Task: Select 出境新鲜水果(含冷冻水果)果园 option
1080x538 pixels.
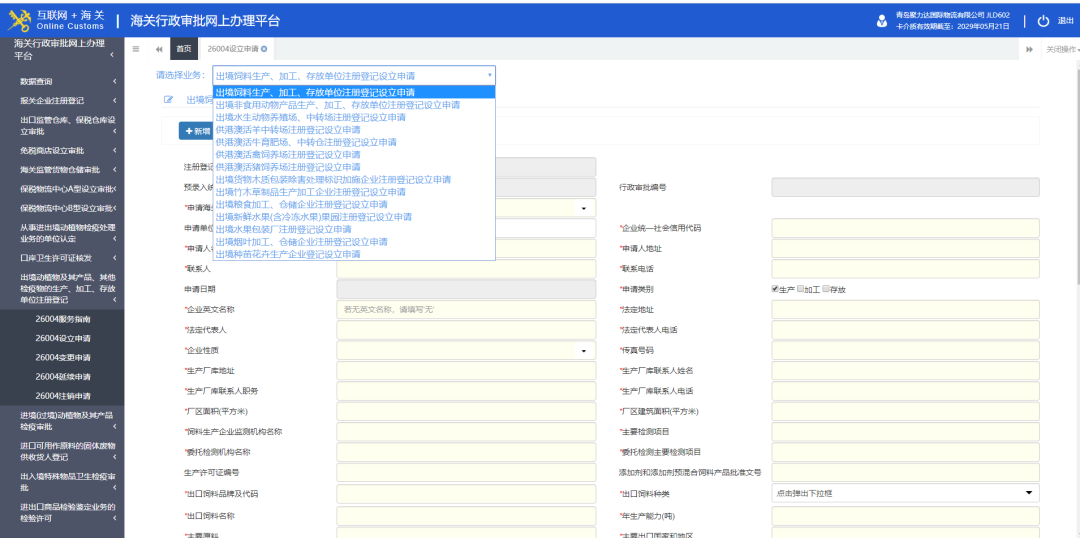Action: coord(353,216)
